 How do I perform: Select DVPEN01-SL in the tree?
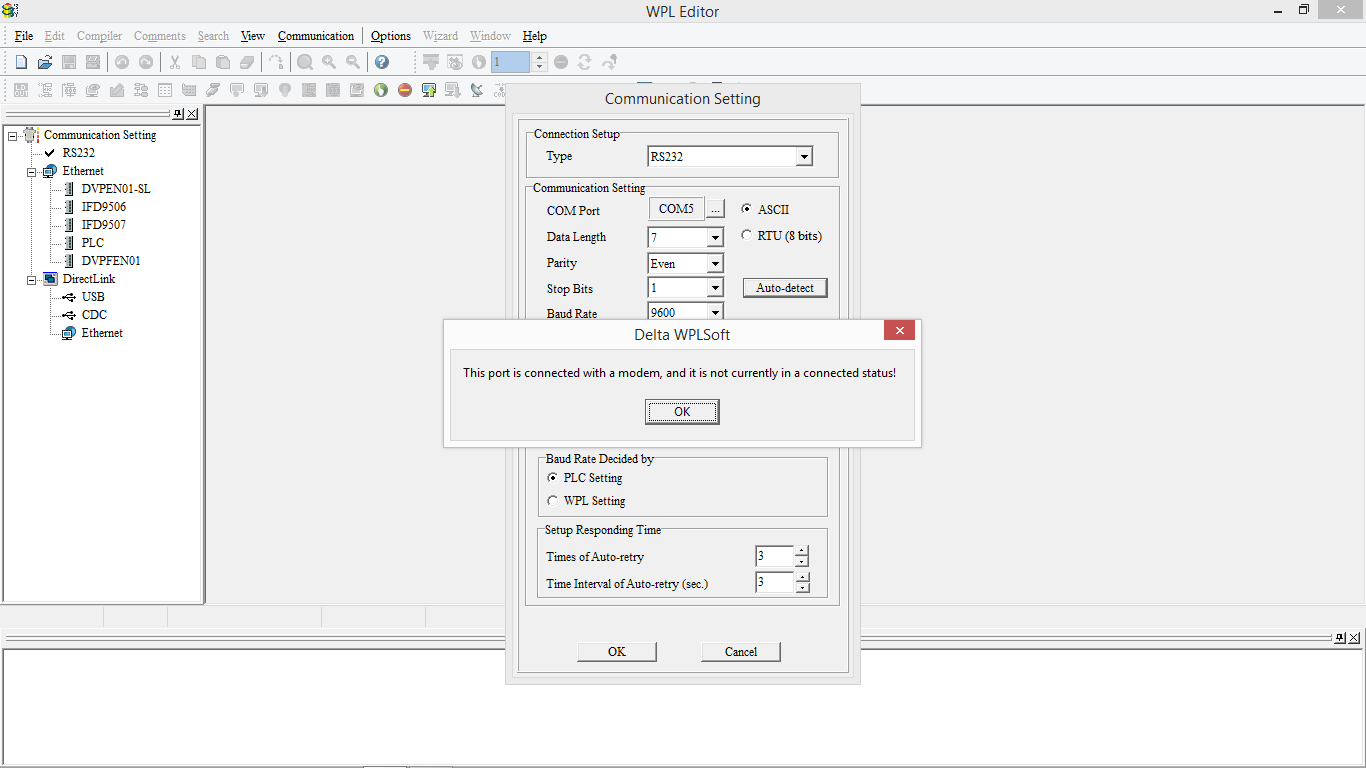pos(116,189)
